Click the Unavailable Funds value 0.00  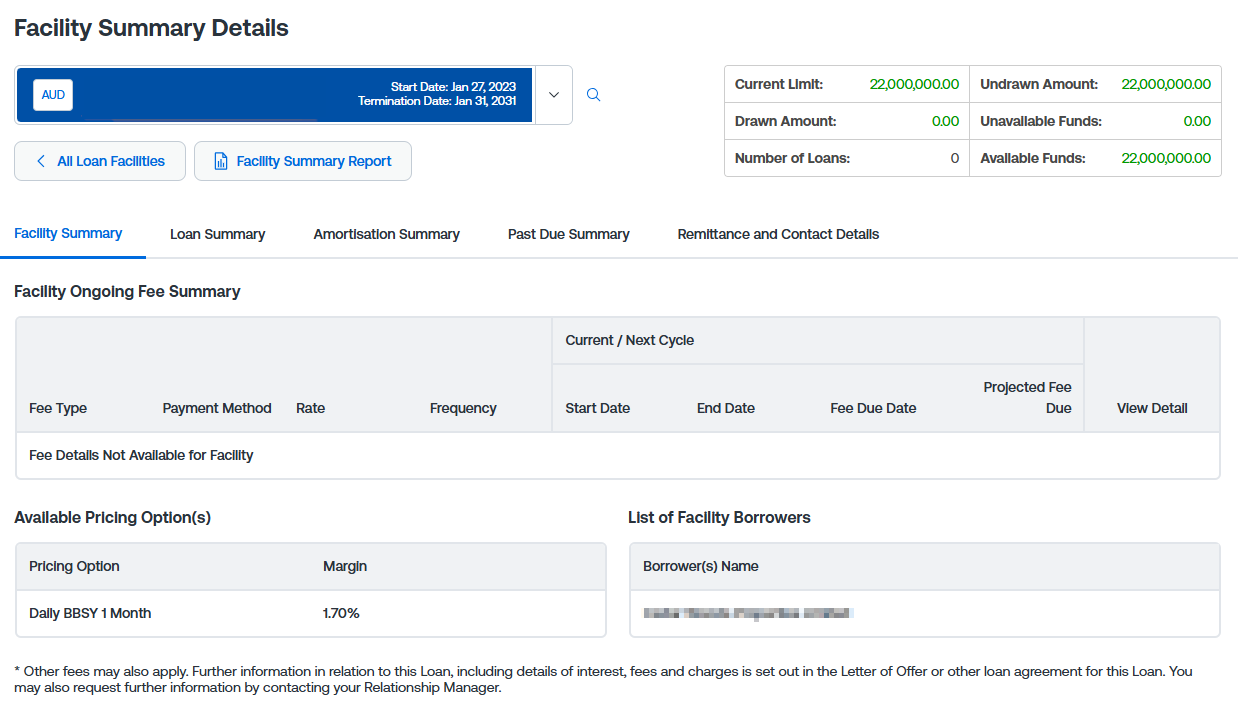[1197, 121]
